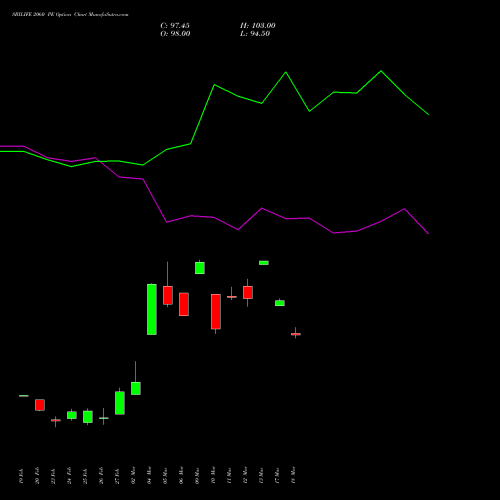Click the 11 Mar date label
This screenshot has height=500, width=500.
[x=229, y=475]
